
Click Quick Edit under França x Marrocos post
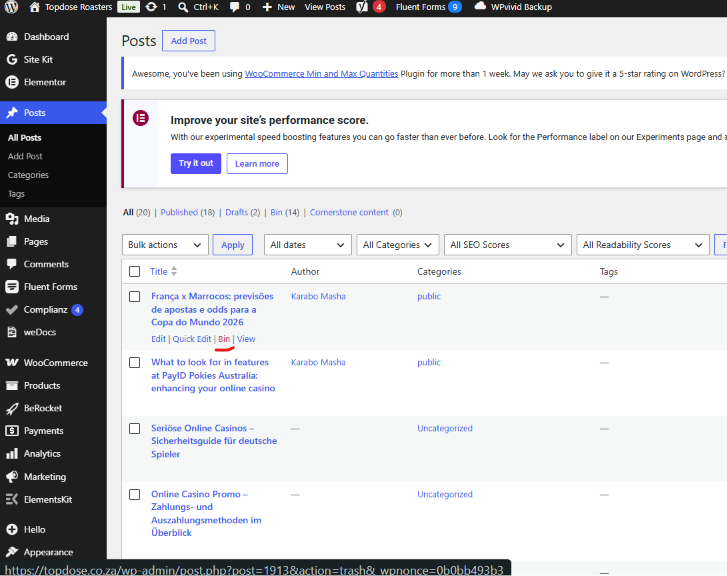(x=192, y=339)
